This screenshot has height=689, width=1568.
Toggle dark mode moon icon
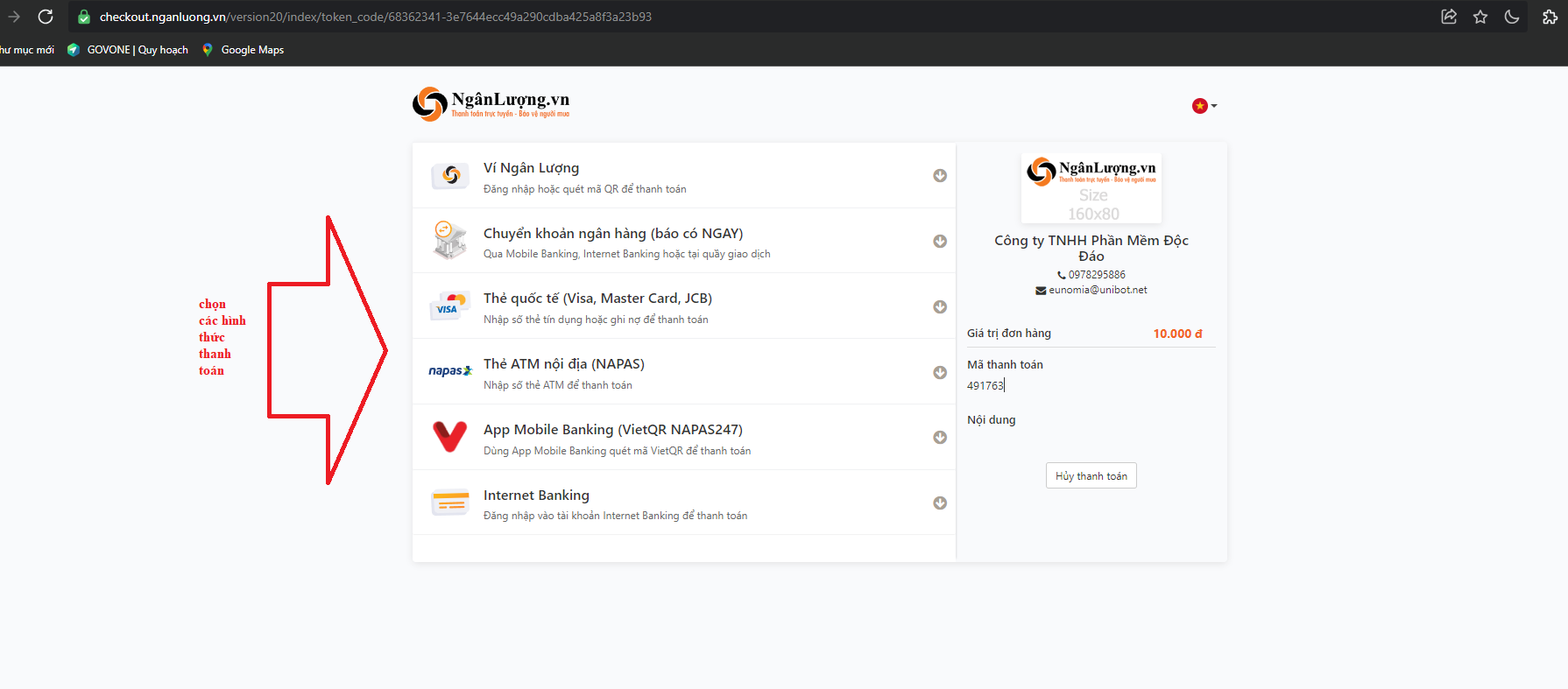1512,17
